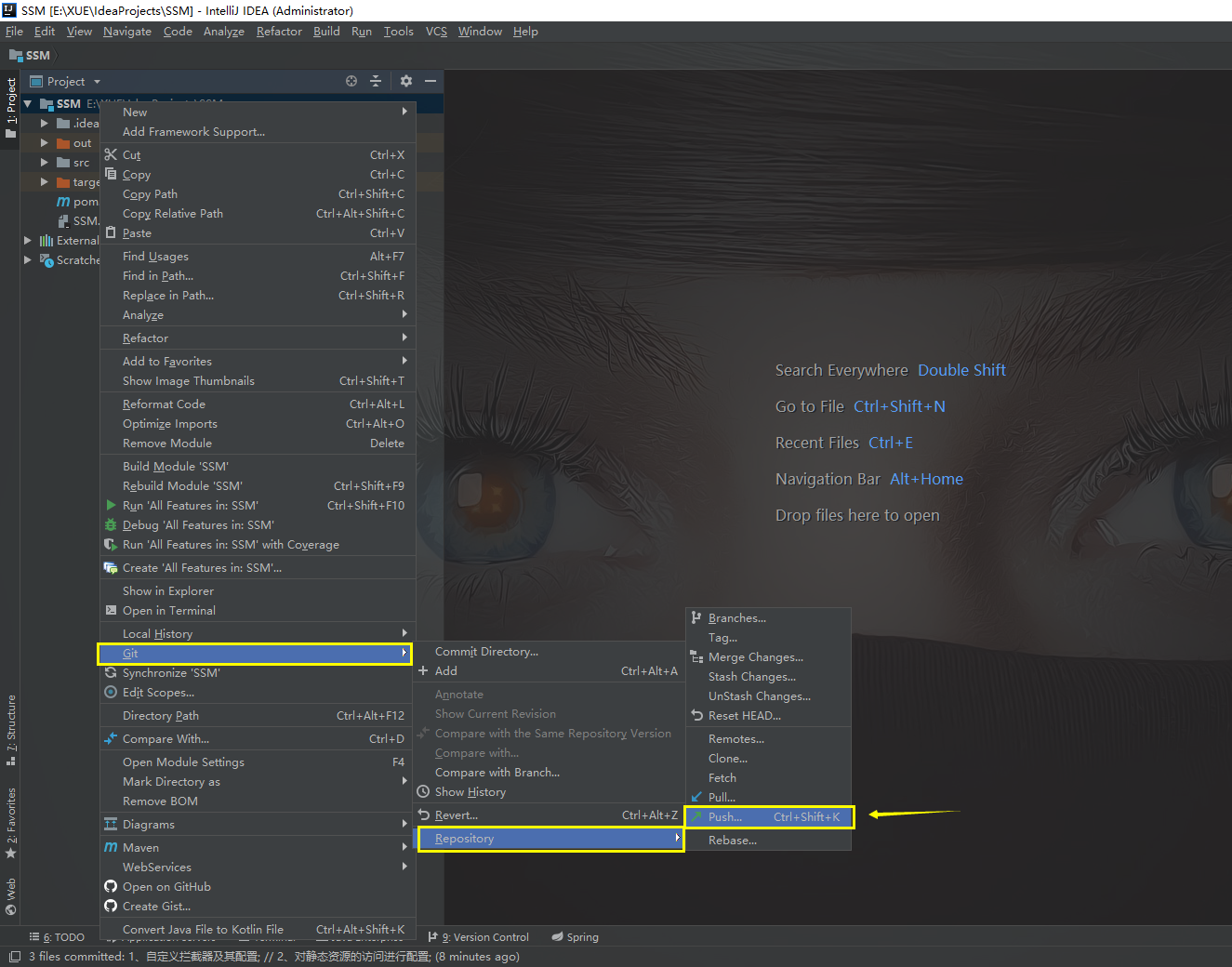Open the 6: TODO tab
Screen dimensions: 1232x967
tap(57, 936)
